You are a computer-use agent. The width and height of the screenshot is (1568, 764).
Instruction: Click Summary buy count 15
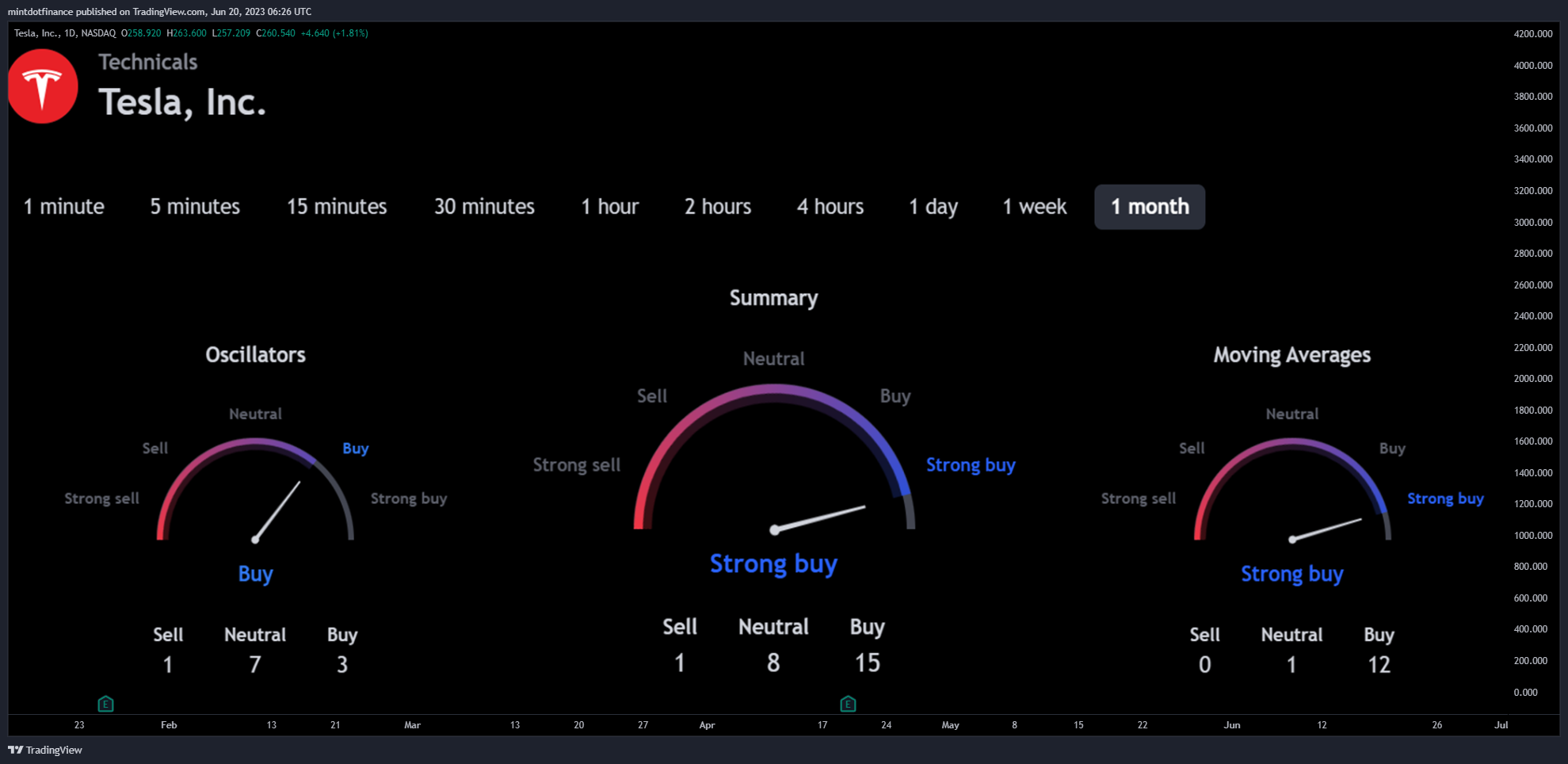coord(868,663)
